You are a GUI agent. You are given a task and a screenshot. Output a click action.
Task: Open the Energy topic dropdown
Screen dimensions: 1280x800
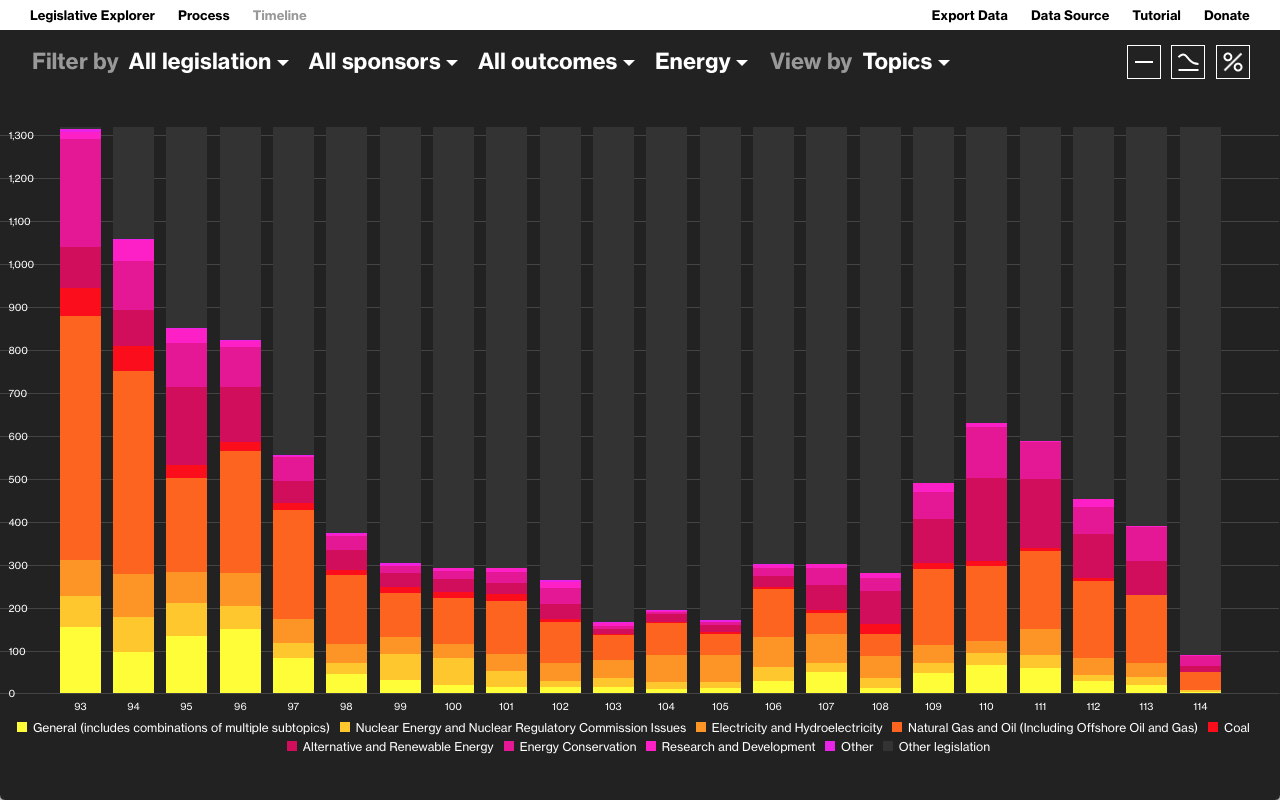(701, 61)
